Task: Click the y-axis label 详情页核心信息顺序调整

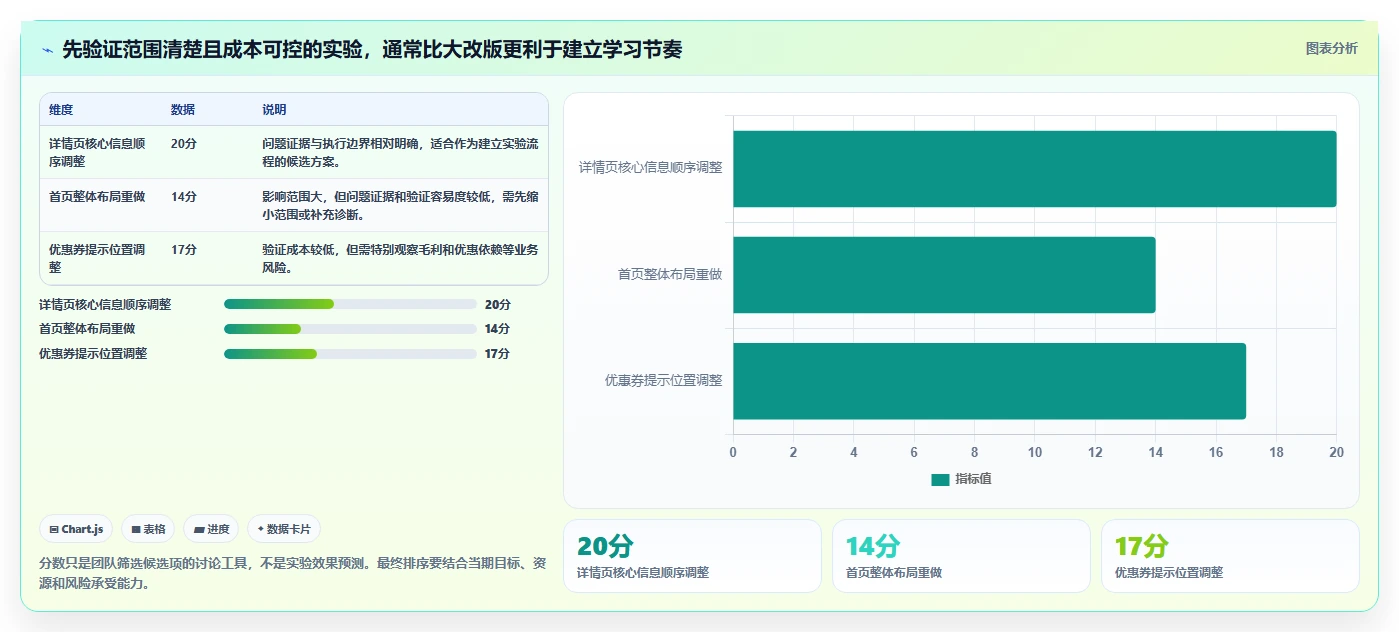Action: click(650, 168)
